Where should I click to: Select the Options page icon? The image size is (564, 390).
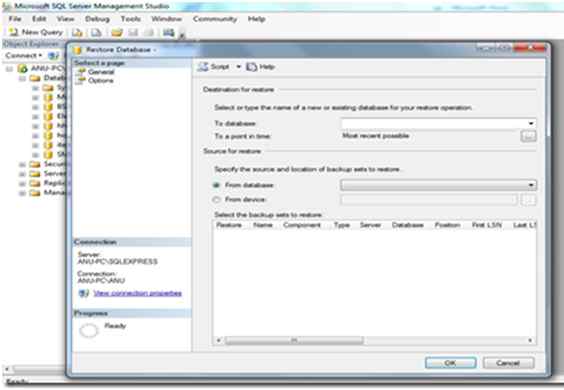coord(81,80)
